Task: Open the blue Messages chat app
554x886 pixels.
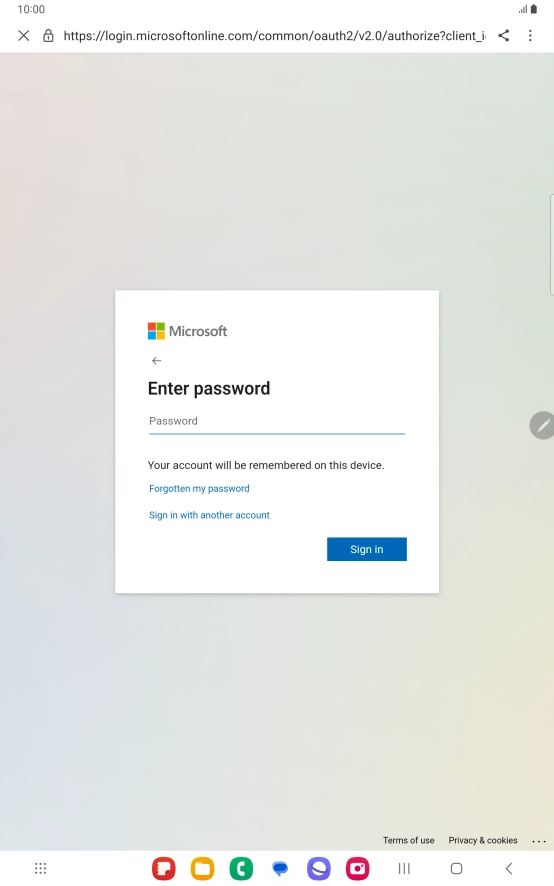Action: pos(280,868)
